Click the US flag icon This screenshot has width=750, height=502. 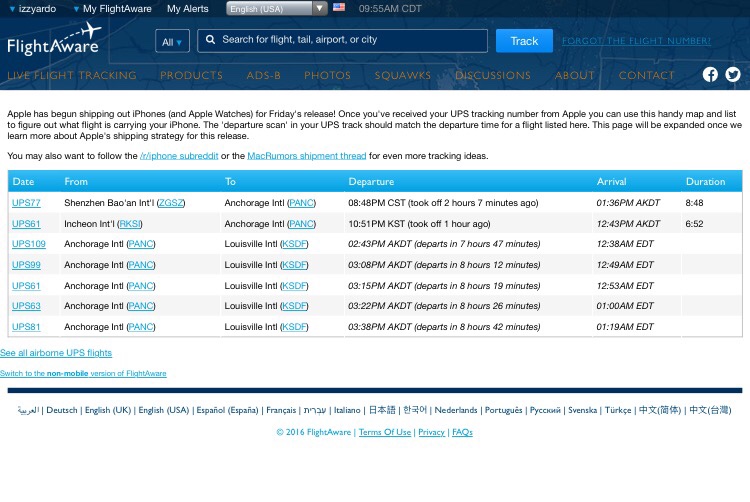click(x=339, y=7)
